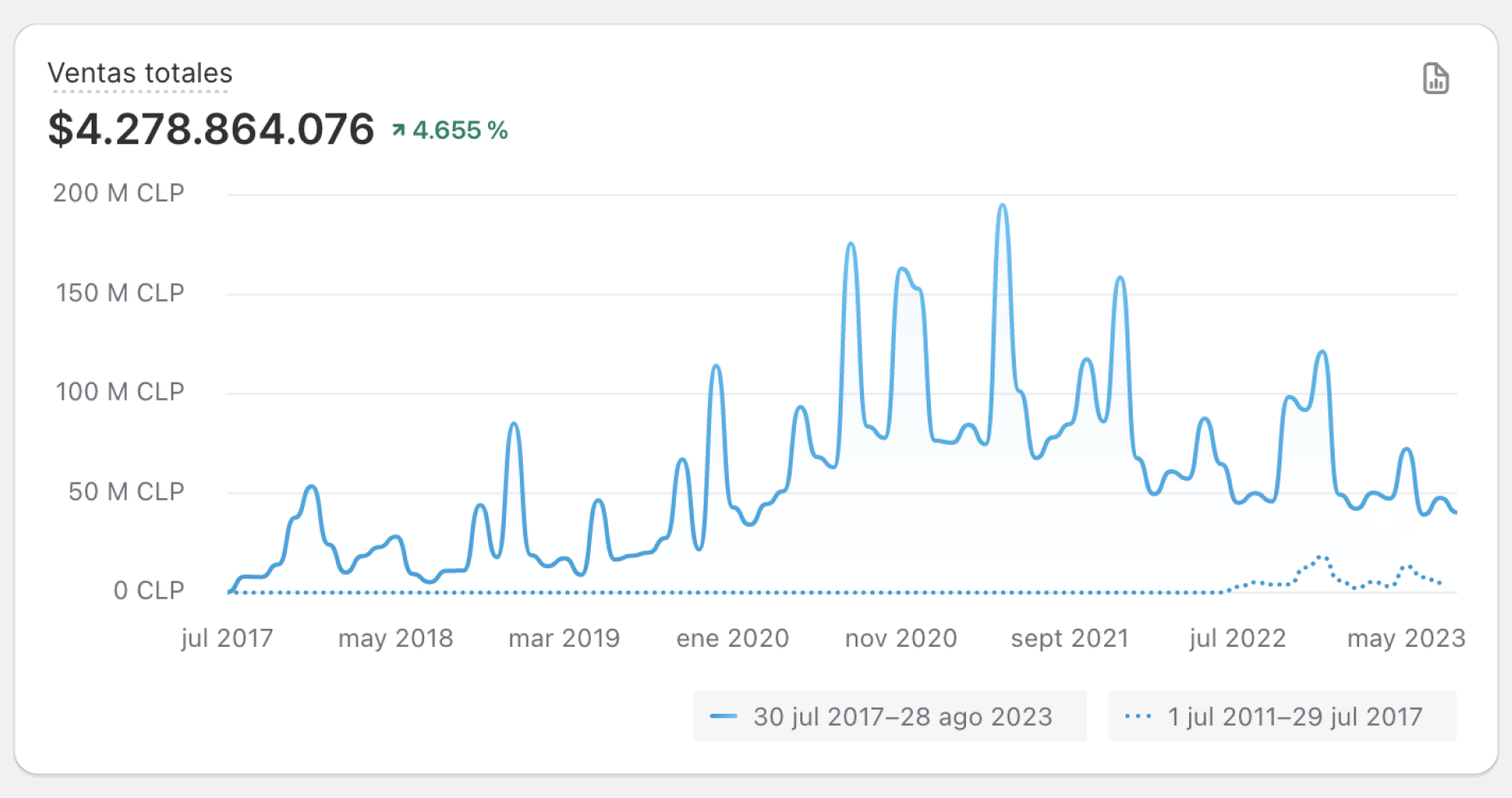
Task: Select the sept 2021 axis label
Action: (1069, 638)
